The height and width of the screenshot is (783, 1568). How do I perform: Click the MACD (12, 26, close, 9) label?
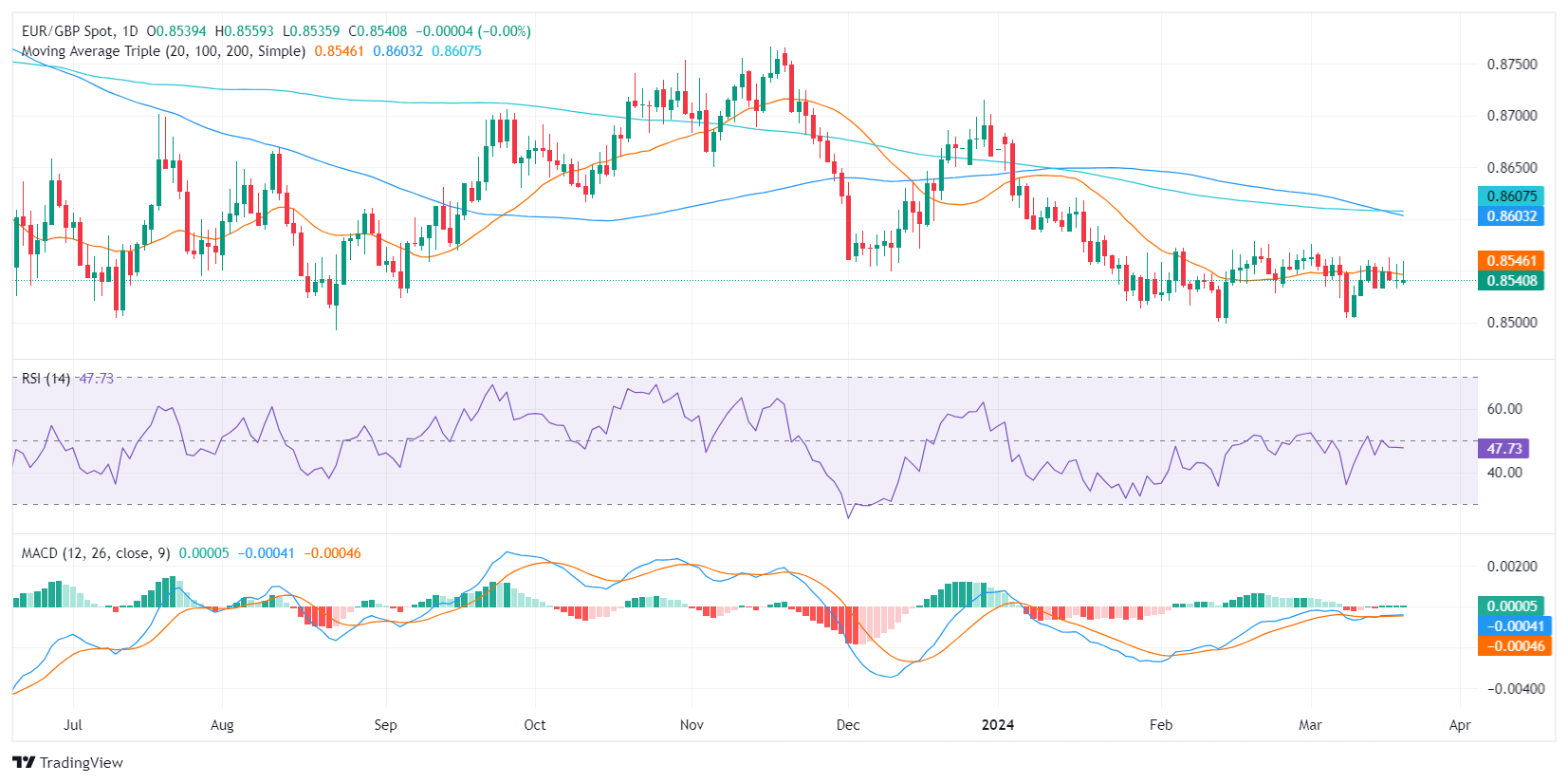(96, 553)
